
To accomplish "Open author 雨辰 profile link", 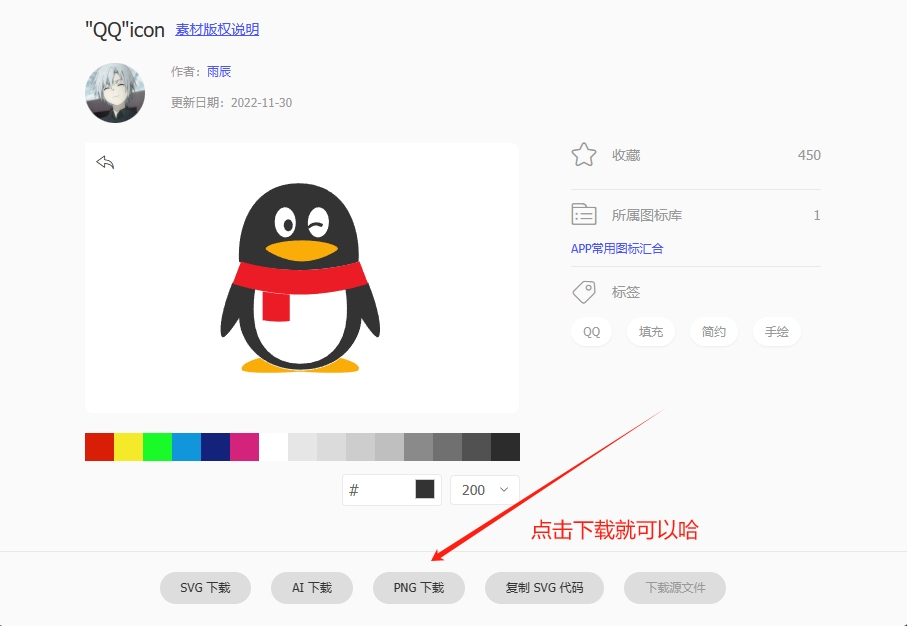I will [x=219, y=72].
